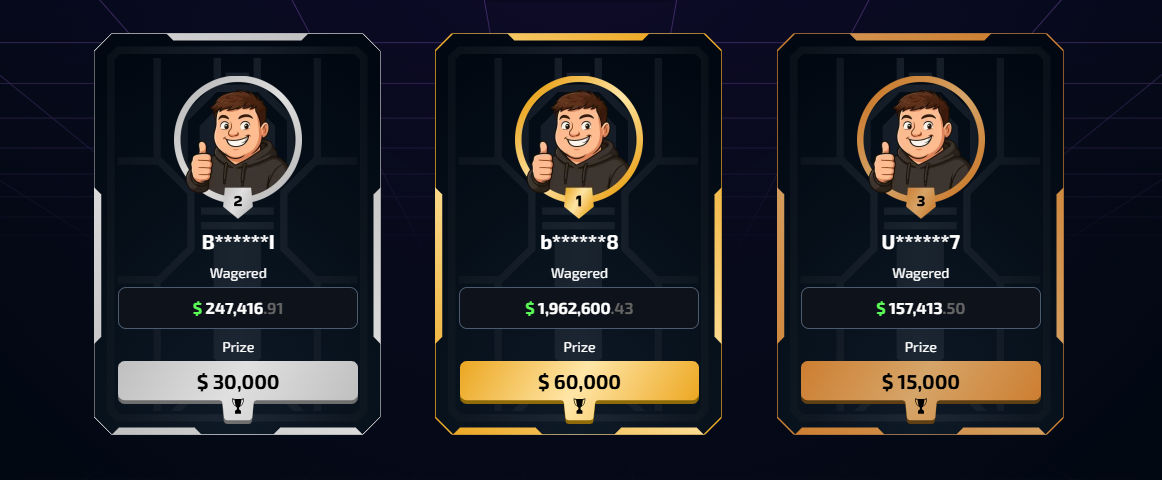Screen dimensions: 1162x480
Task: Click the green dollar sign beside 247,416.91
Action: pos(197,308)
